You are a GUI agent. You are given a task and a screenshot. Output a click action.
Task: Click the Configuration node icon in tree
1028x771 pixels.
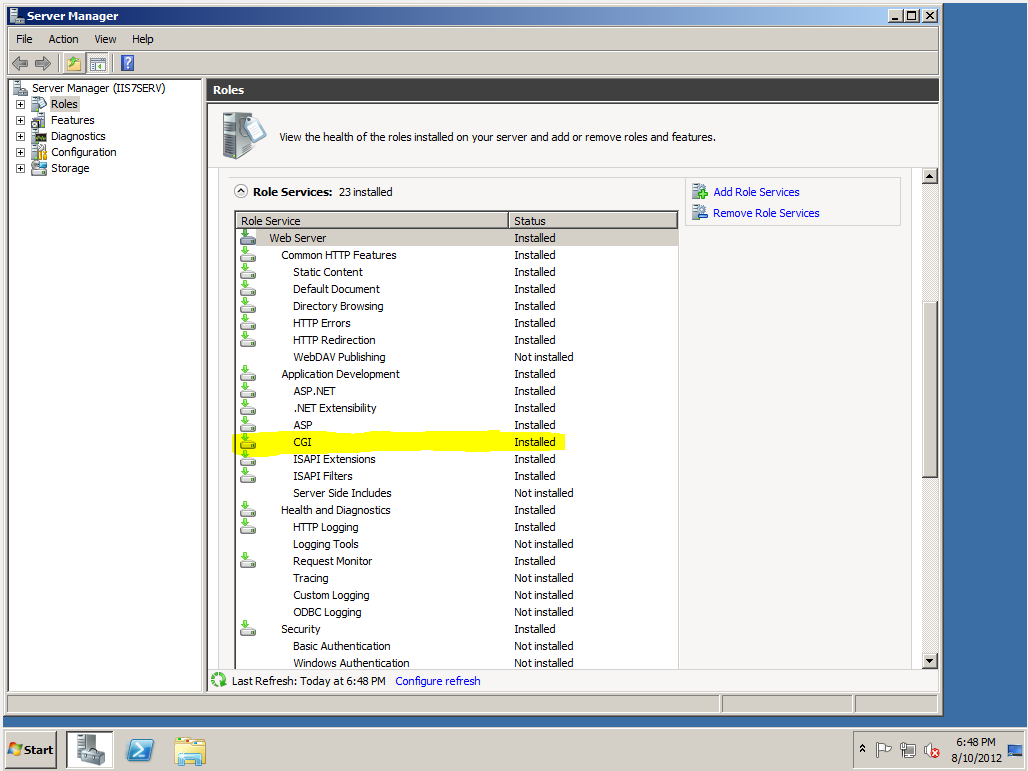click(39, 152)
